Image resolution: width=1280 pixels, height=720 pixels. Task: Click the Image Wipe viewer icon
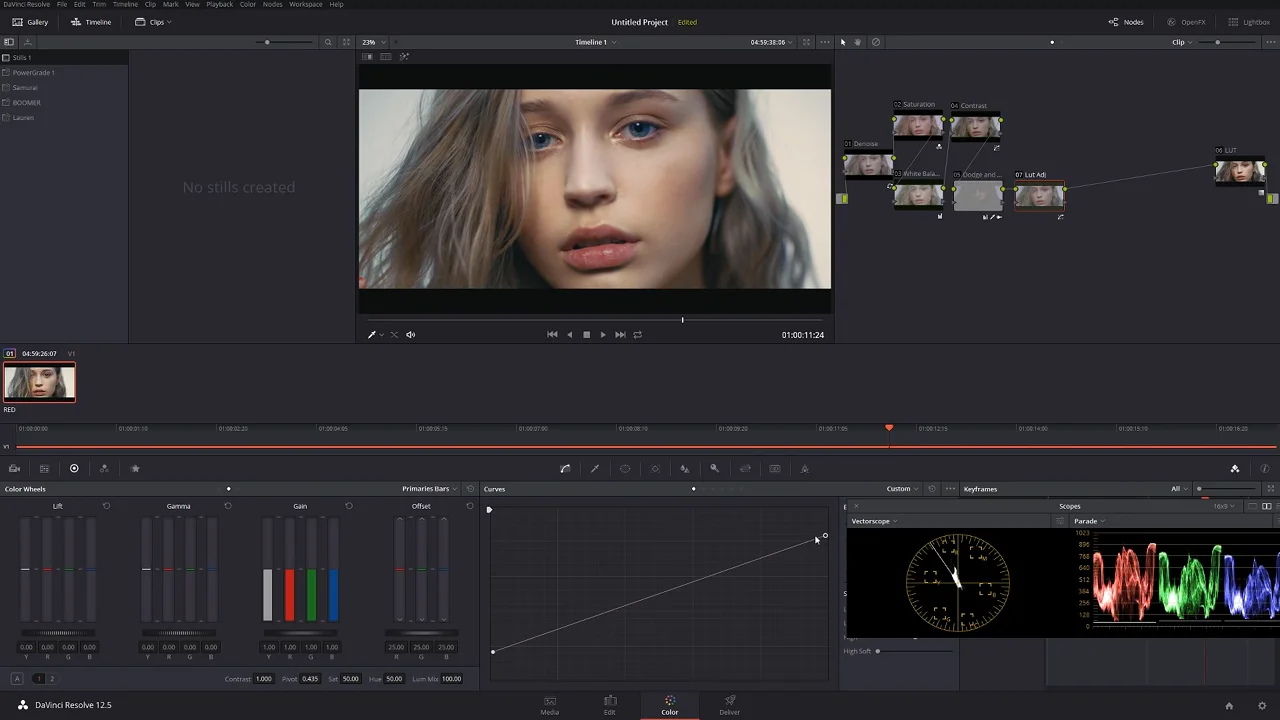[x=367, y=57]
